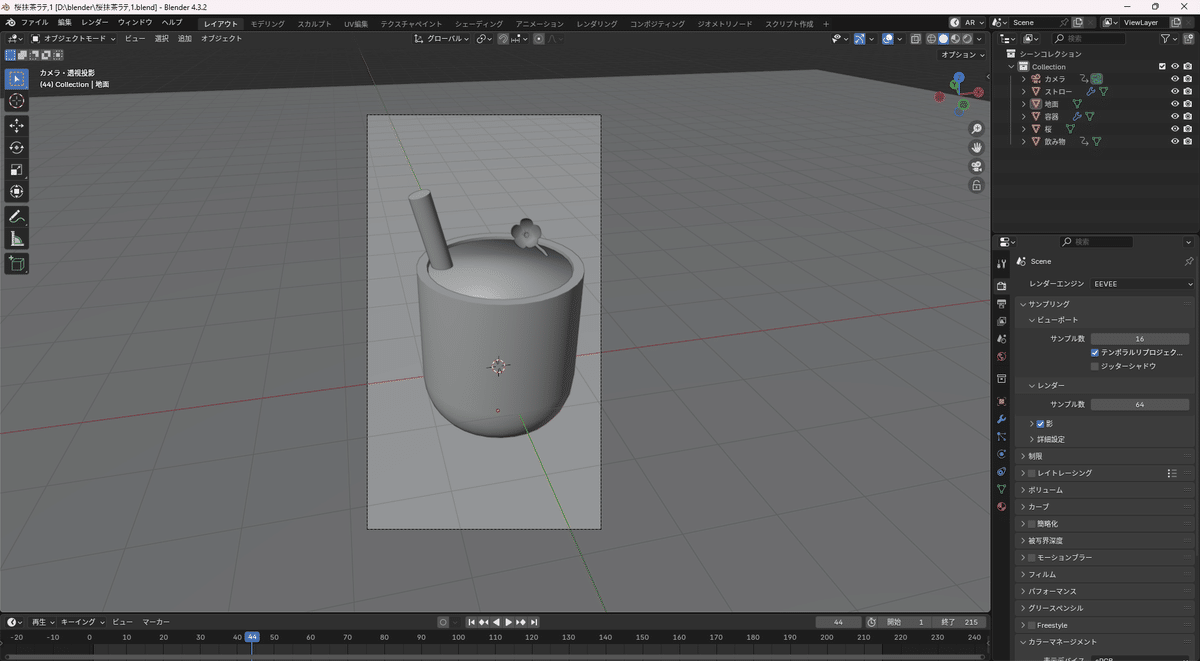Select the Rotate tool
The image size is (1200, 661).
point(17,147)
